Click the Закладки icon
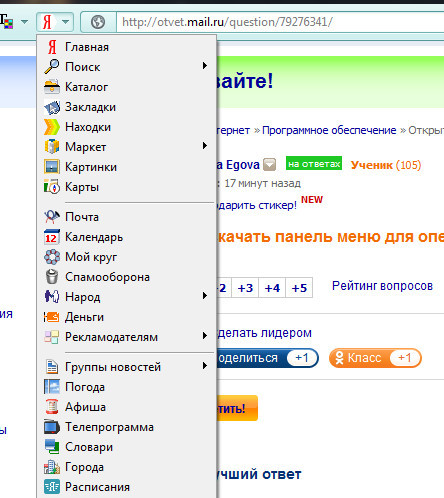This screenshot has width=444, height=498. pos(52,107)
